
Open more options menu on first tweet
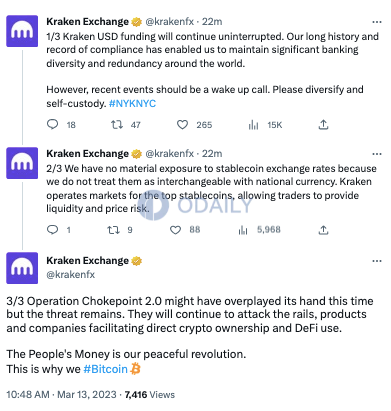click(377, 22)
